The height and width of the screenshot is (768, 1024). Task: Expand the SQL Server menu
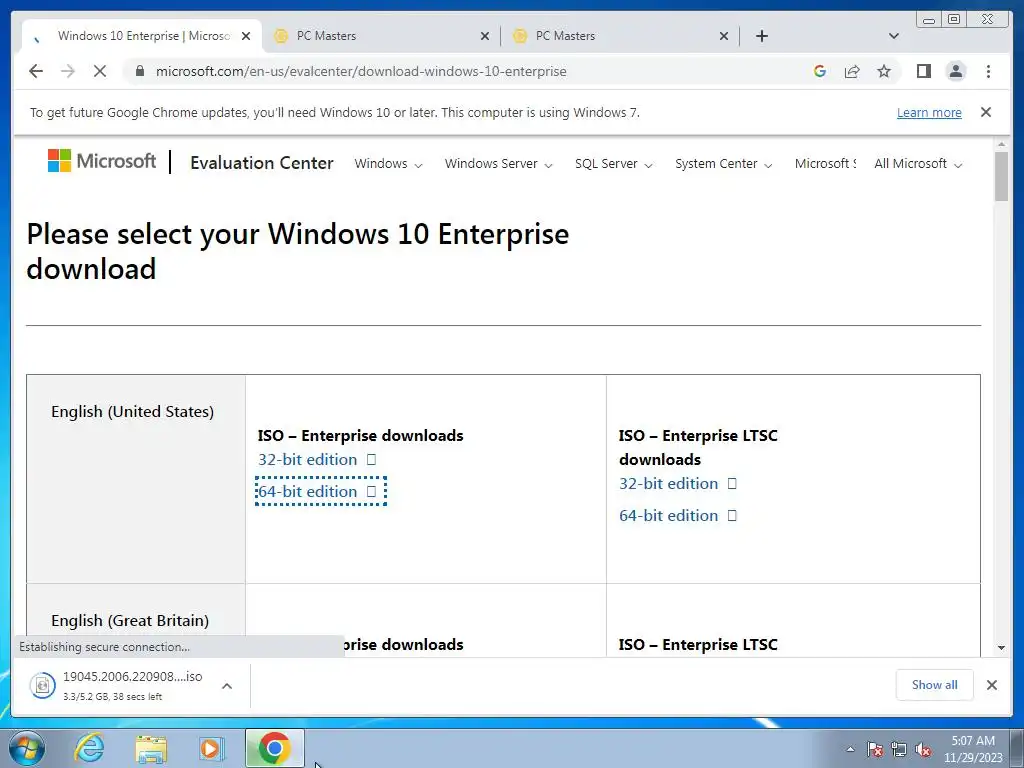613,163
